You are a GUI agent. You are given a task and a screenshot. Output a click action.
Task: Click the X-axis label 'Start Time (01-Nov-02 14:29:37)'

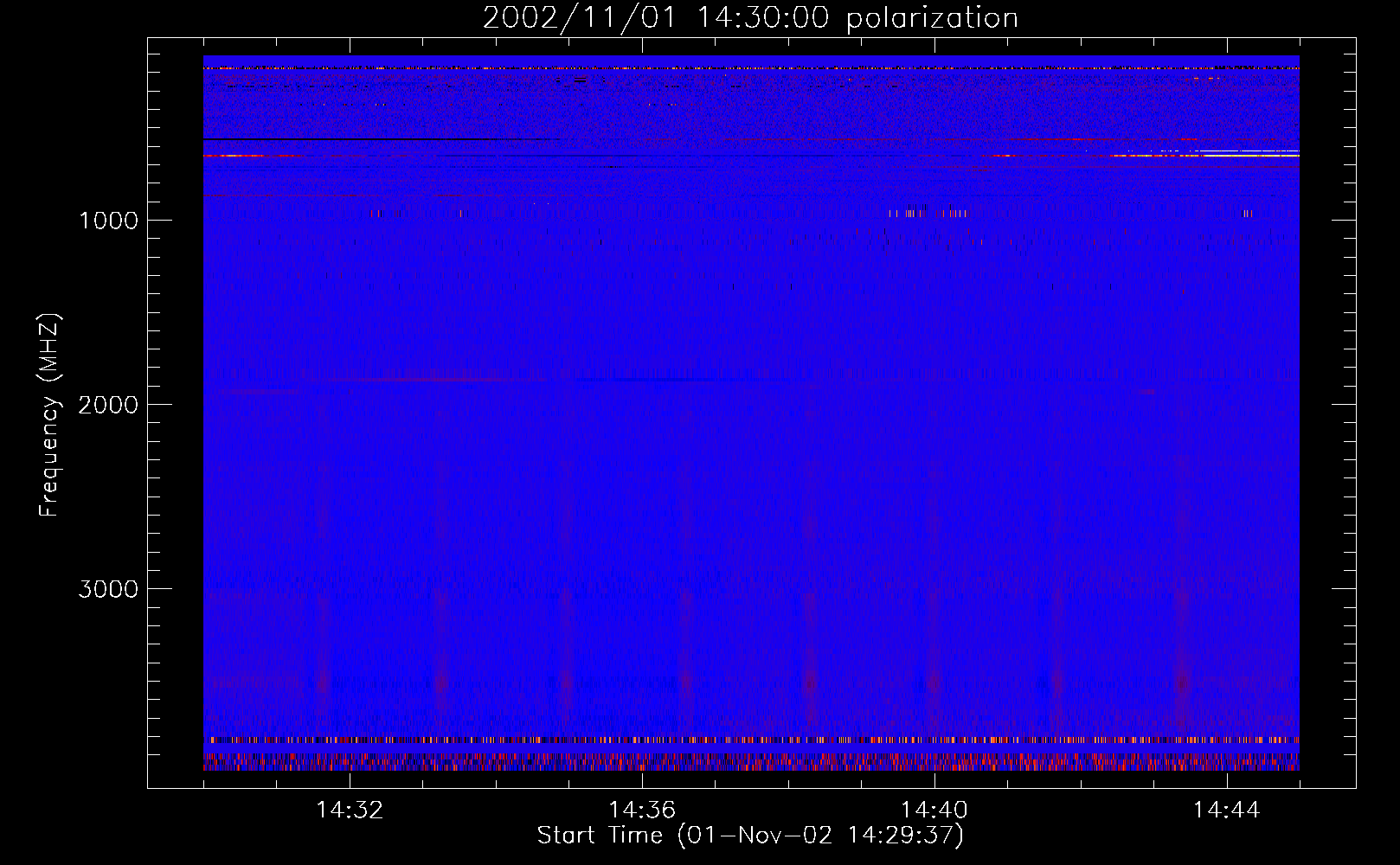click(x=750, y=836)
